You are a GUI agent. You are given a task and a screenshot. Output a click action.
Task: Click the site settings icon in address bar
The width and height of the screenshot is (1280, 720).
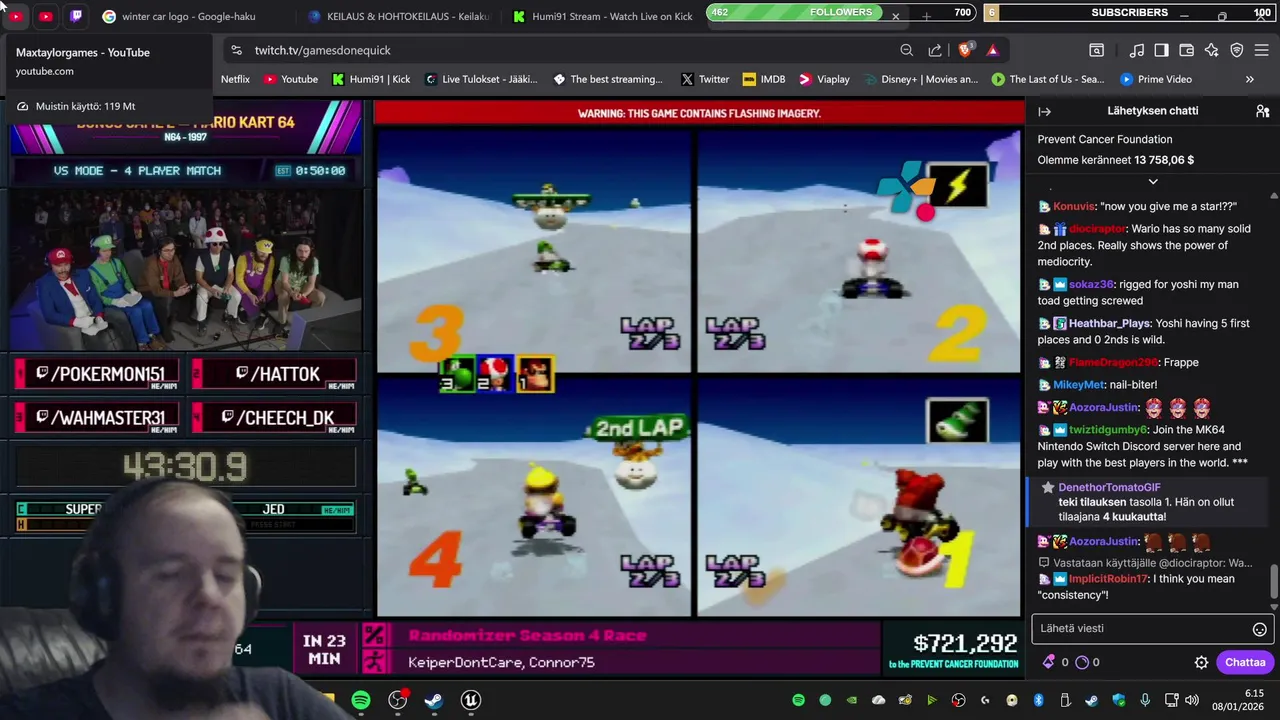[x=236, y=50]
